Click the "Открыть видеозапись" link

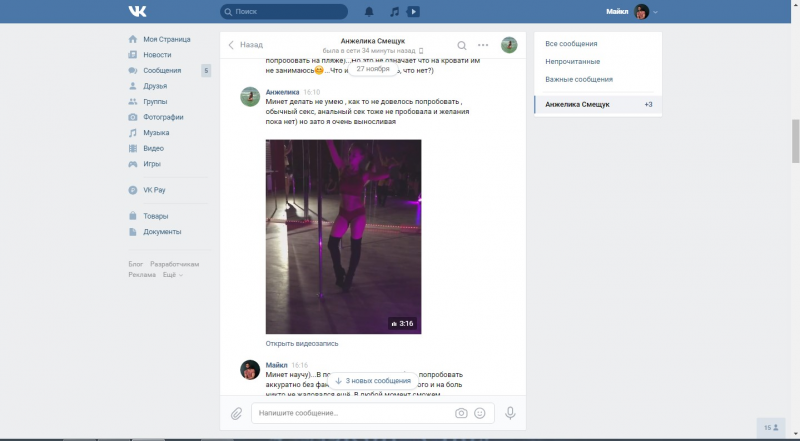click(302, 343)
